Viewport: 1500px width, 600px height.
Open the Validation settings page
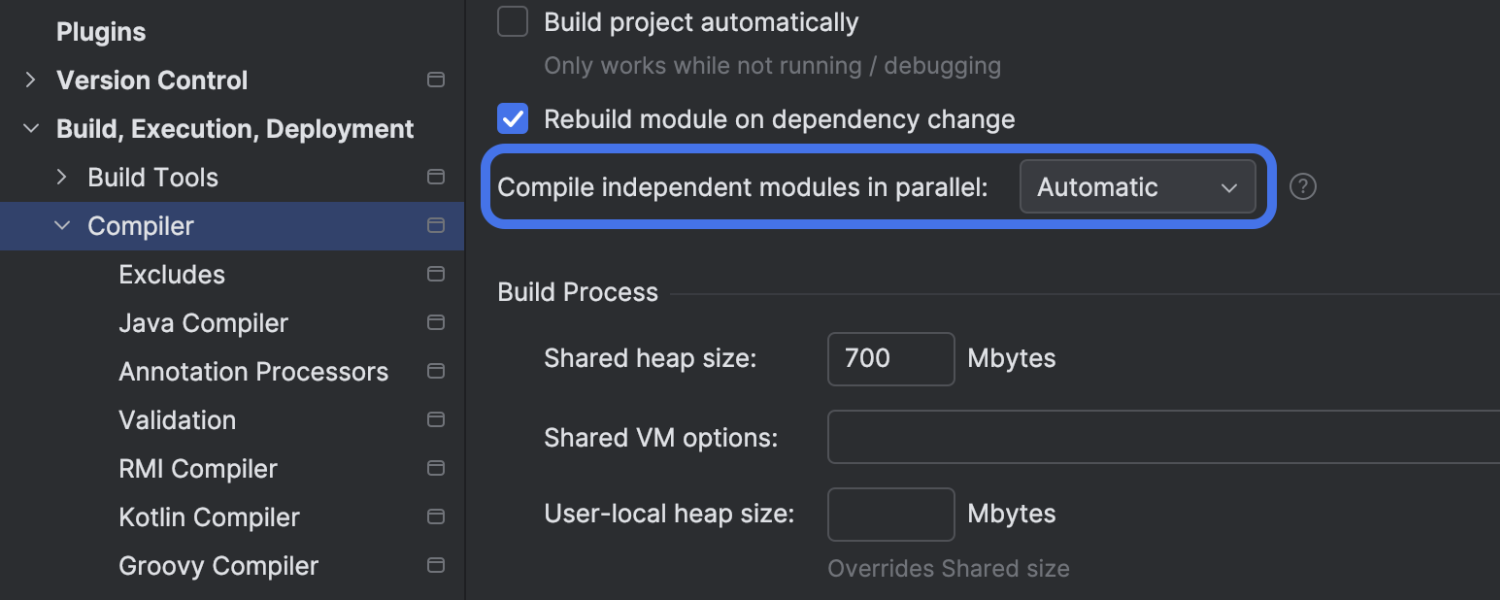(177, 420)
